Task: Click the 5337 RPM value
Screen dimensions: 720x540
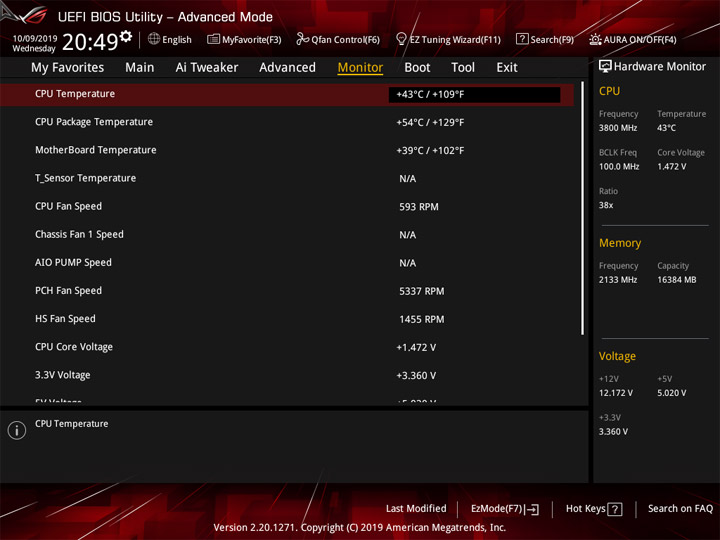Action: click(x=422, y=291)
